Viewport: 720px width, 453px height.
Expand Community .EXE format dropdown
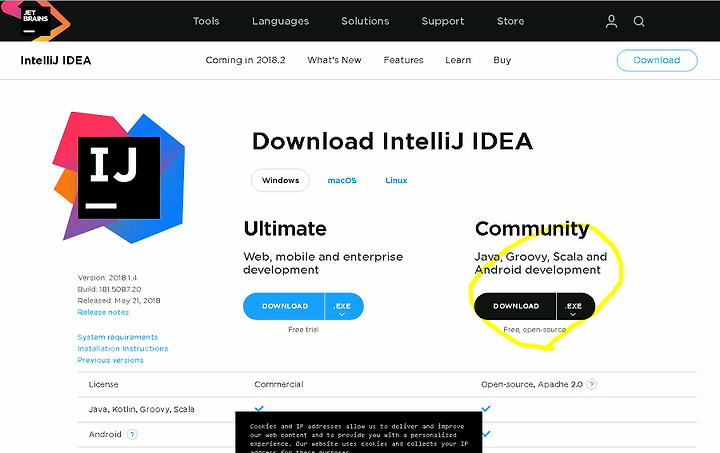[574, 306]
